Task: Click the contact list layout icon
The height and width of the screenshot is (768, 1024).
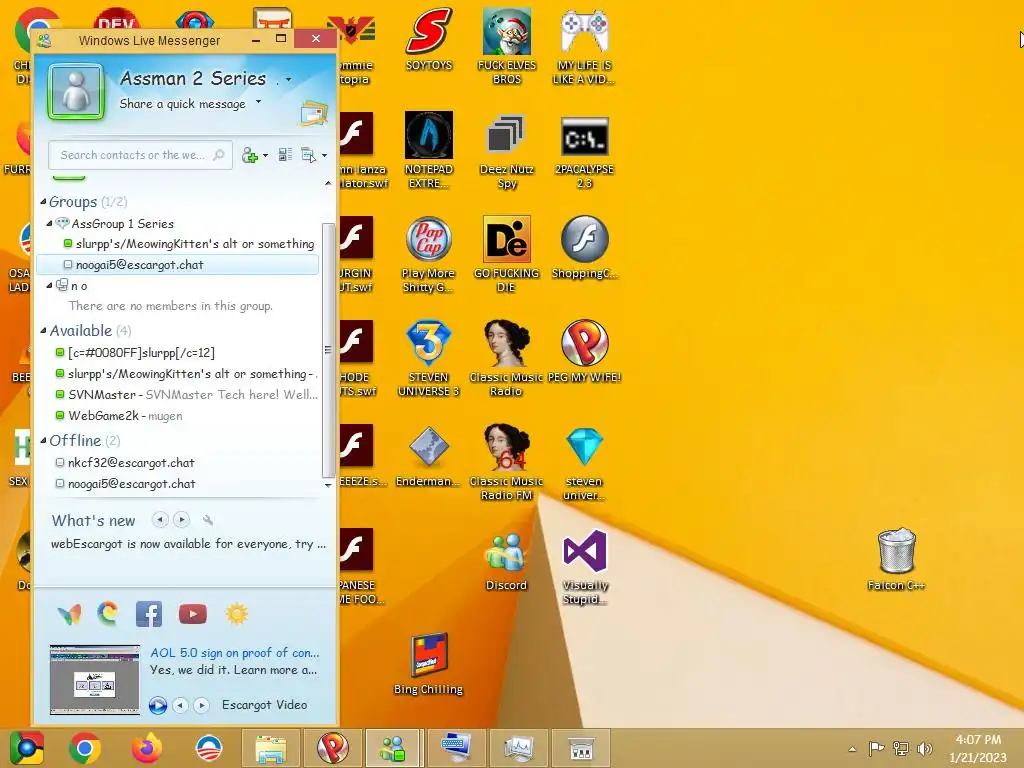Action: pos(285,155)
